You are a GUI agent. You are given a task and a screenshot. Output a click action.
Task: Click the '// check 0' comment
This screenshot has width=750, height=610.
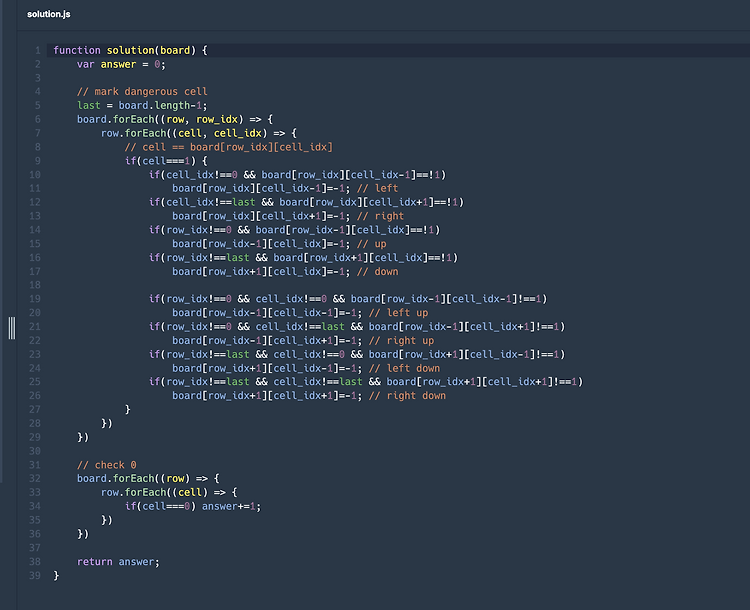coord(107,465)
